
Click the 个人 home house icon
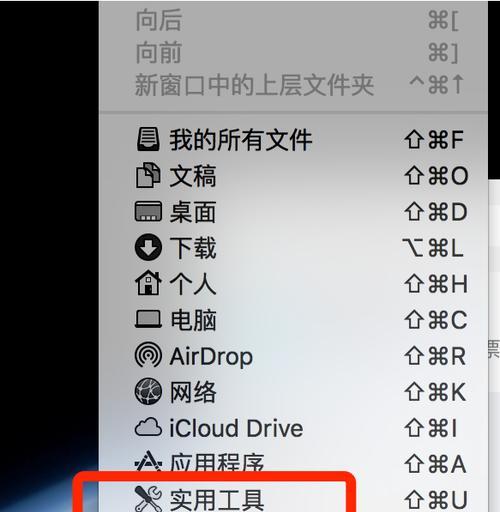coord(148,283)
